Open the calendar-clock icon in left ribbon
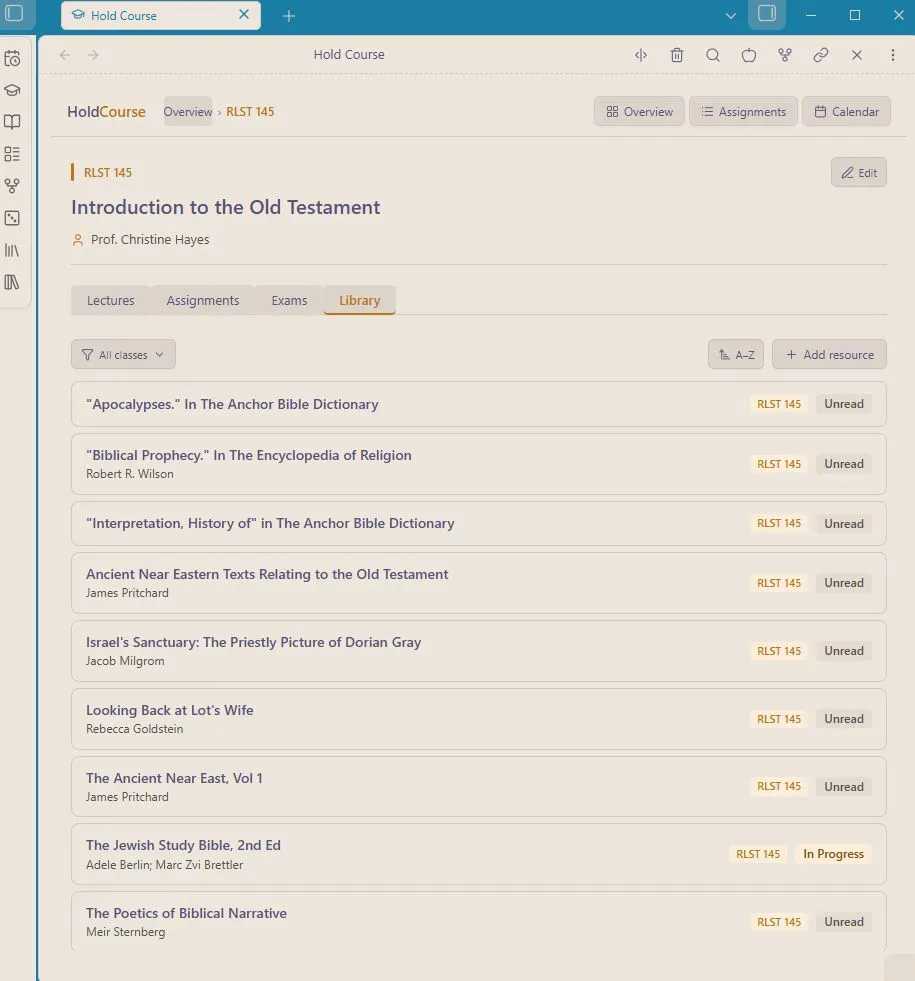 coord(12,59)
